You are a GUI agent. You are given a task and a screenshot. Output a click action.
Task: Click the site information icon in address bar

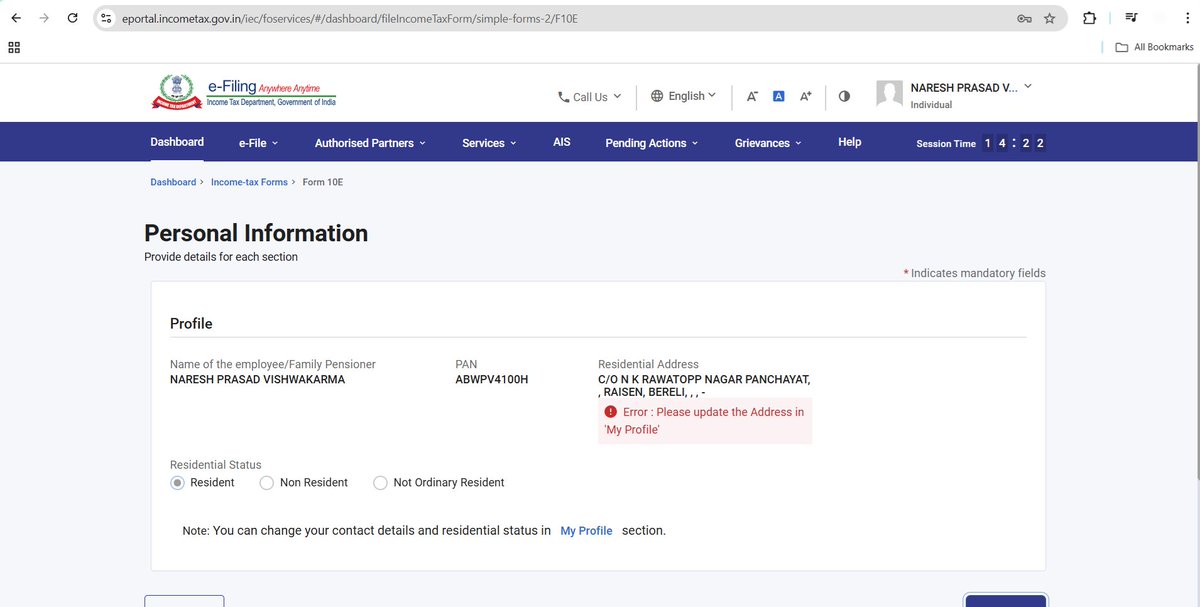click(107, 18)
